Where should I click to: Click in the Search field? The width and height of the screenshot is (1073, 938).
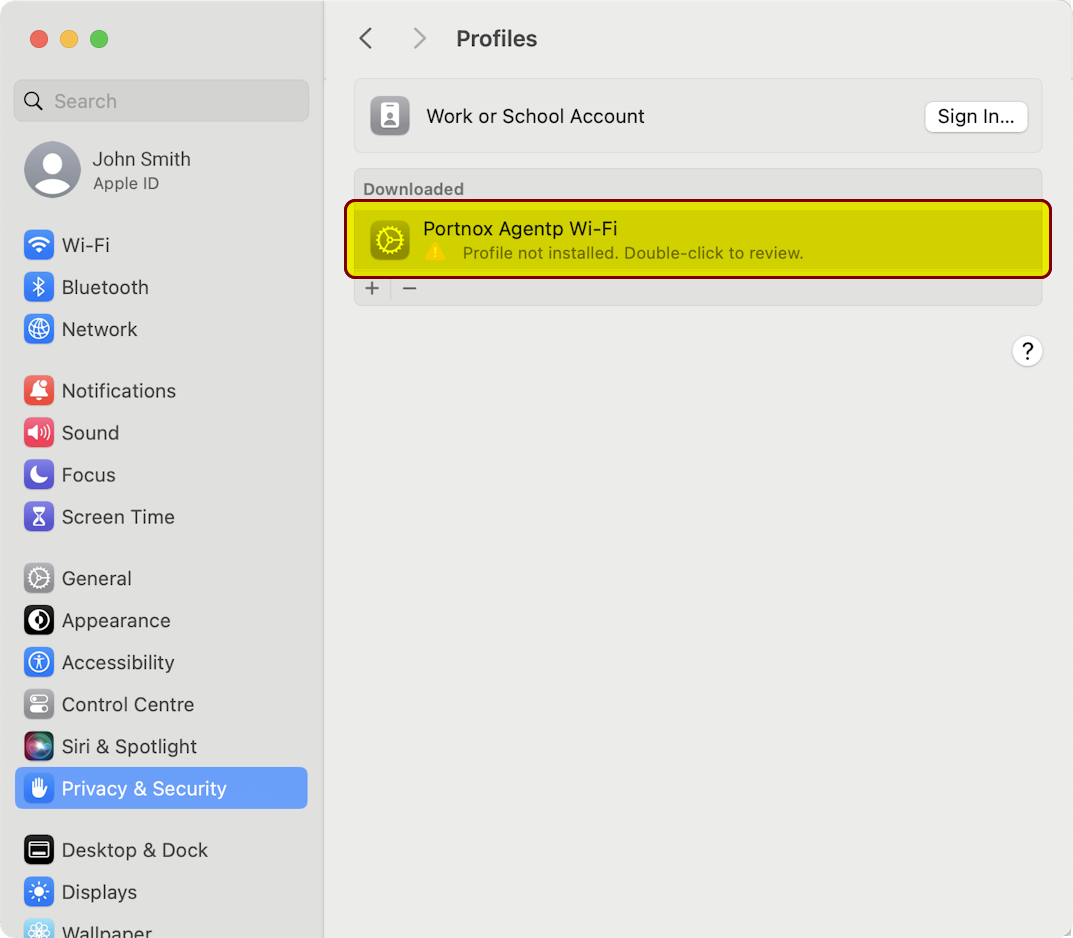tap(161, 101)
